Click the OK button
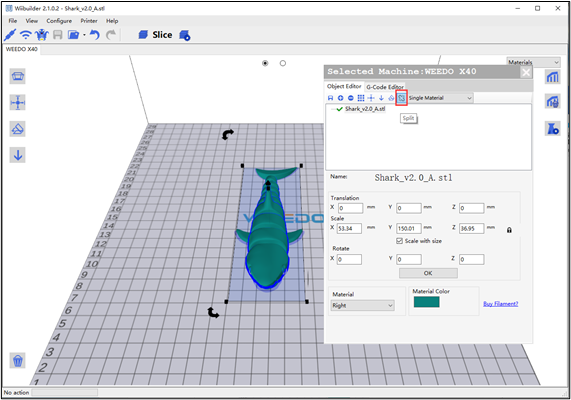 (428, 273)
